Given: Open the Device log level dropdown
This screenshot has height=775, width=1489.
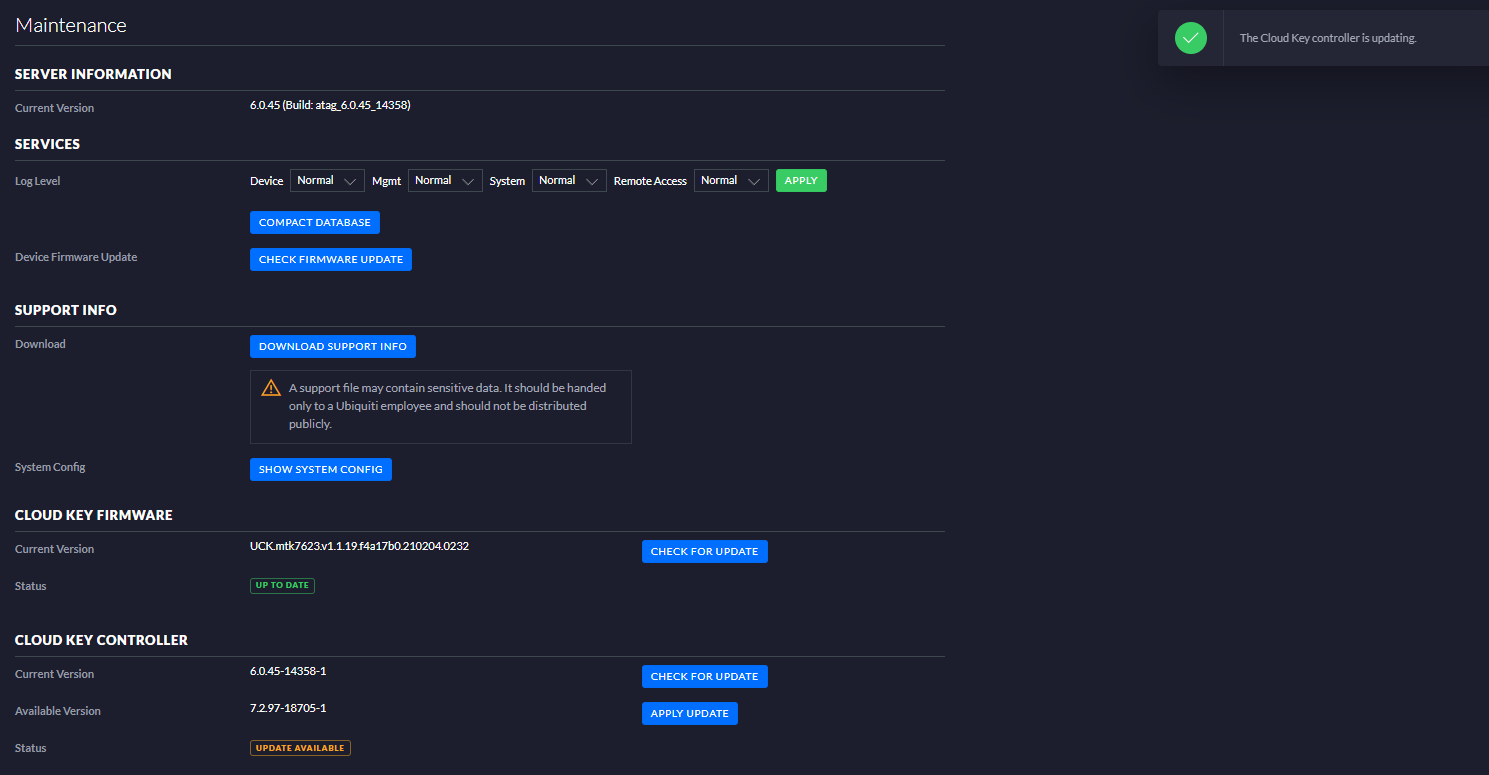Looking at the screenshot, I should 327,181.
